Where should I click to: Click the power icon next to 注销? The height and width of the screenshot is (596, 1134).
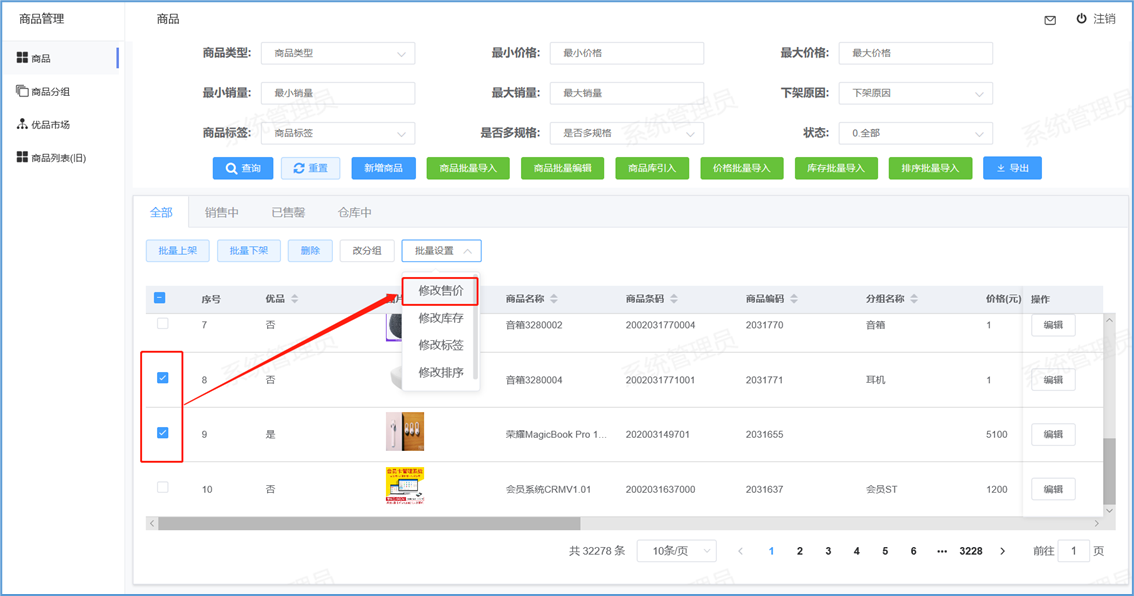click(x=1081, y=19)
